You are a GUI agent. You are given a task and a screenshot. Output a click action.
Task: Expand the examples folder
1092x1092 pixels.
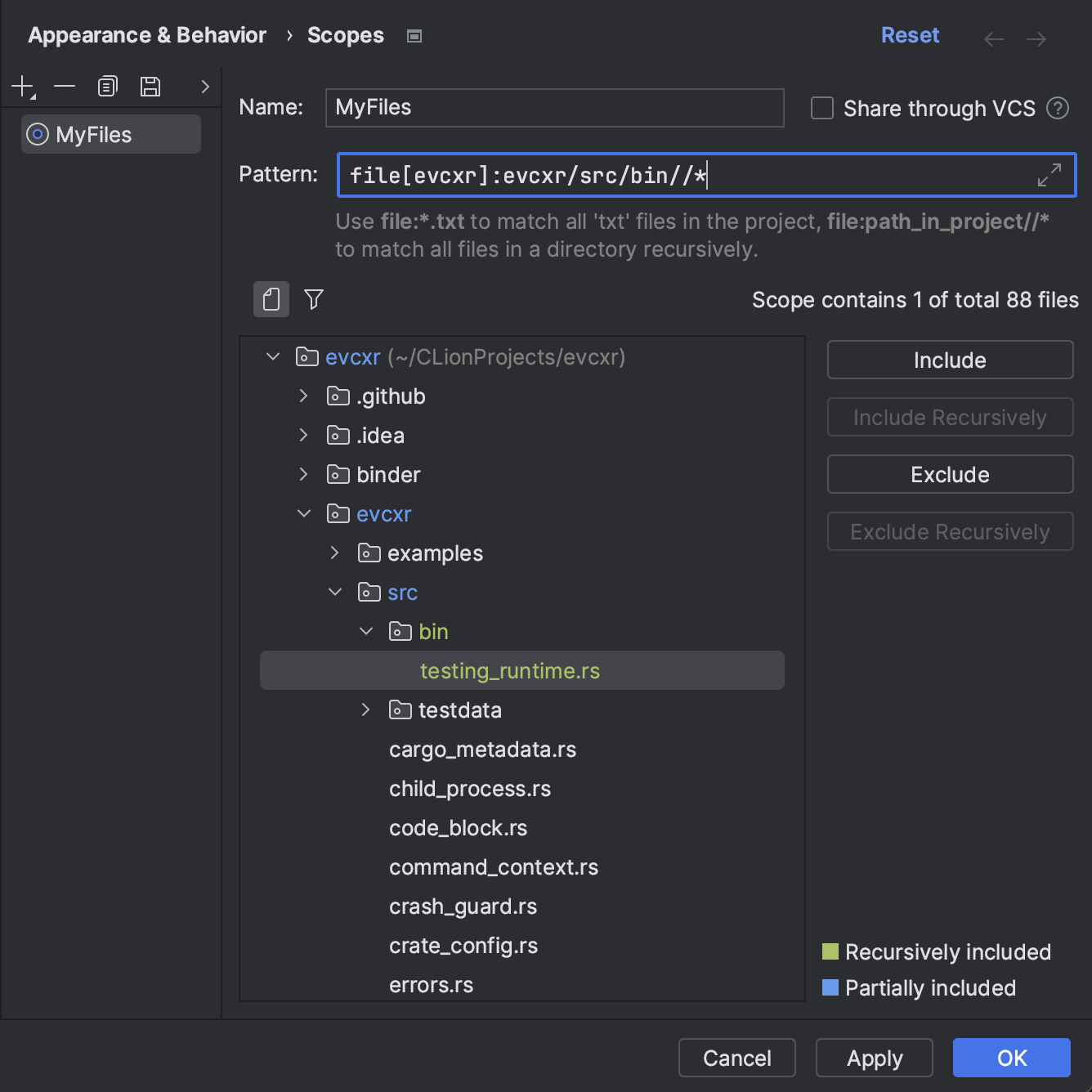click(334, 553)
